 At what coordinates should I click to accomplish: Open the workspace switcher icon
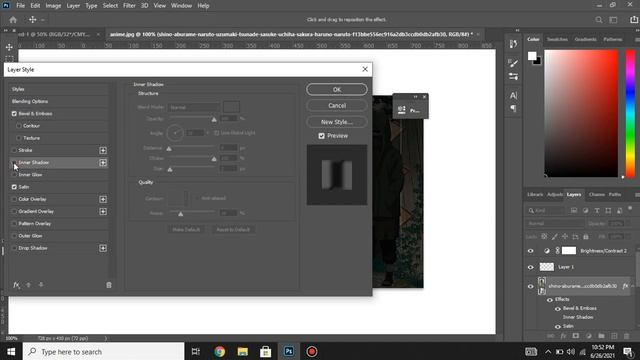613,20
